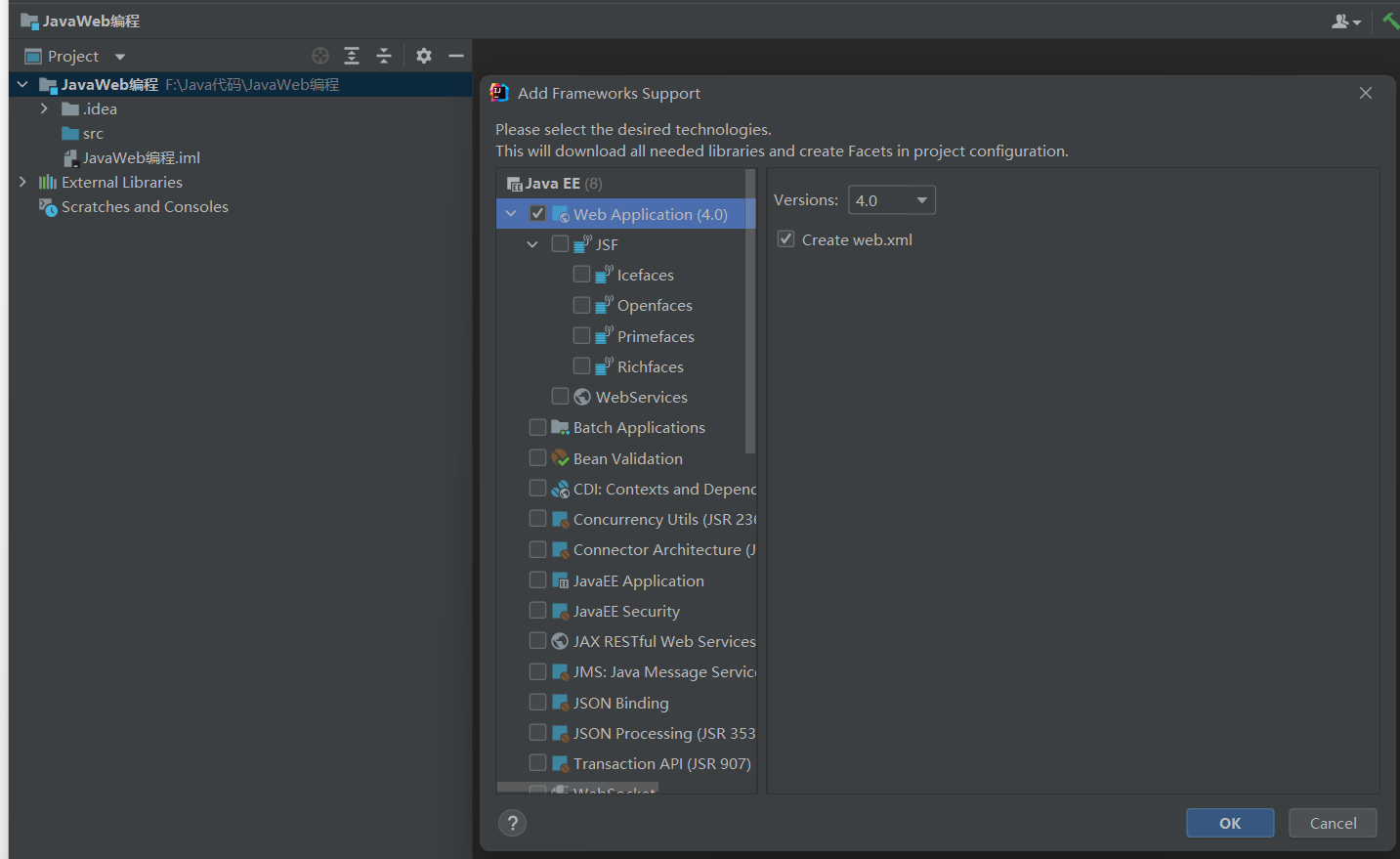Image resolution: width=1400 pixels, height=859 pixels.
Task: Click the locate/select opened file target icon
Action: tap(320, 56)
